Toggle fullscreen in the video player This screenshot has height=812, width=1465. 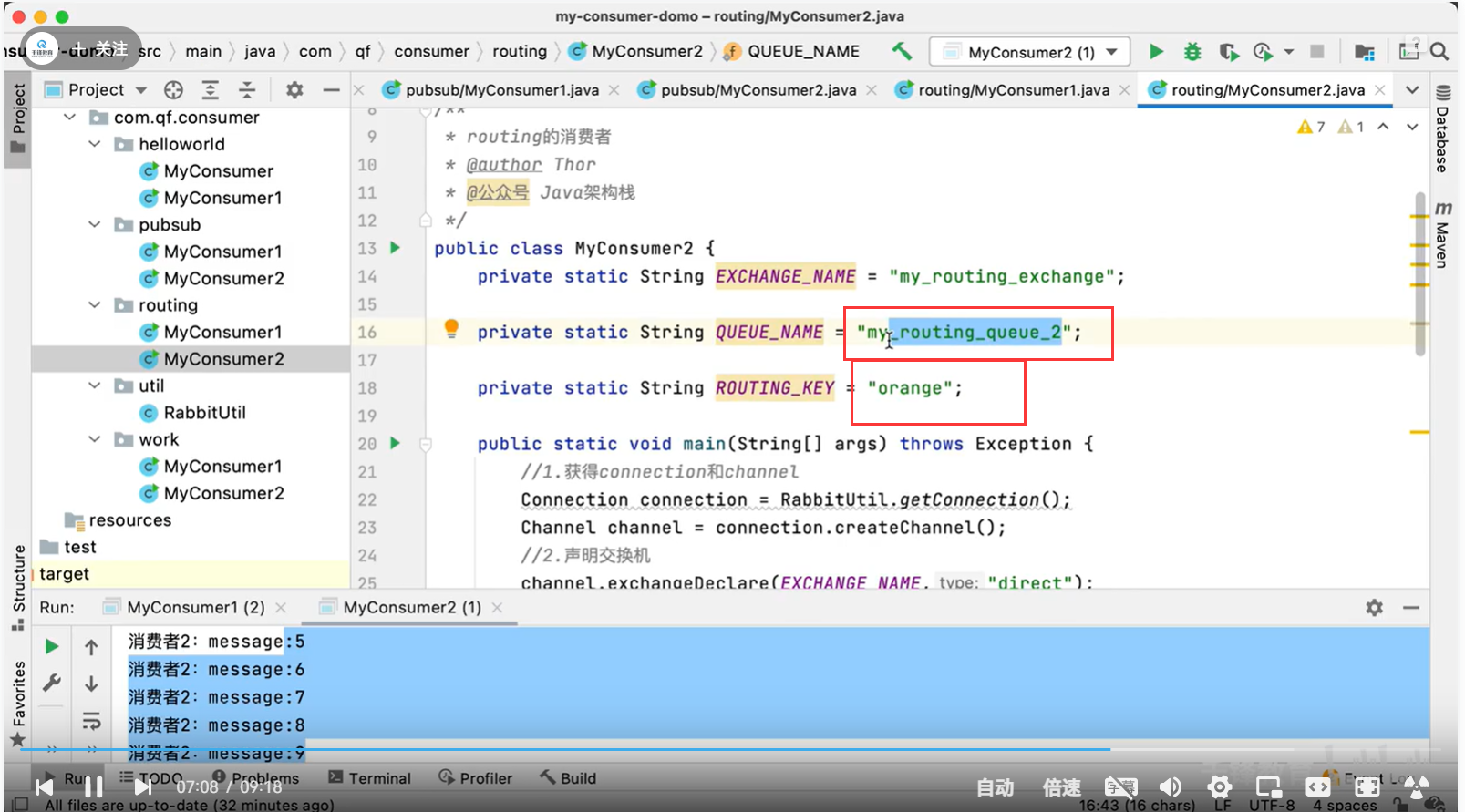1367,786
